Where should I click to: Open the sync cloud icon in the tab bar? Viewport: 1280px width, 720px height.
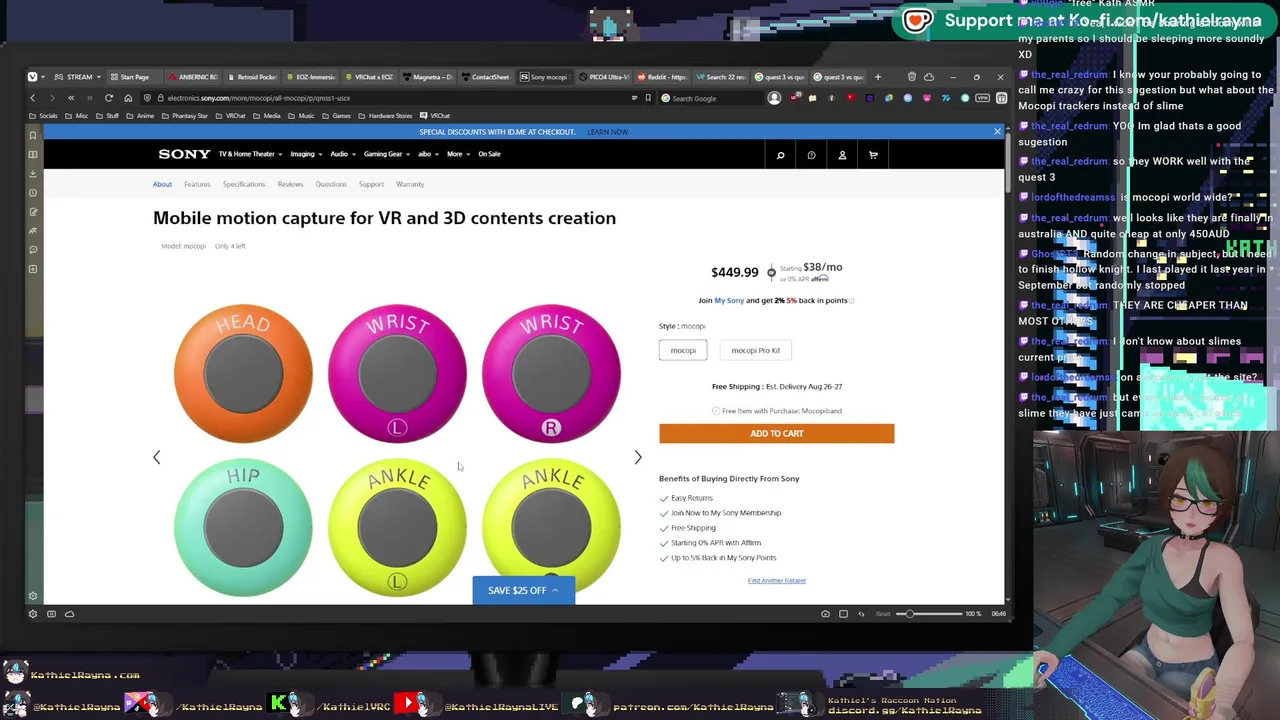coord(929,77)
